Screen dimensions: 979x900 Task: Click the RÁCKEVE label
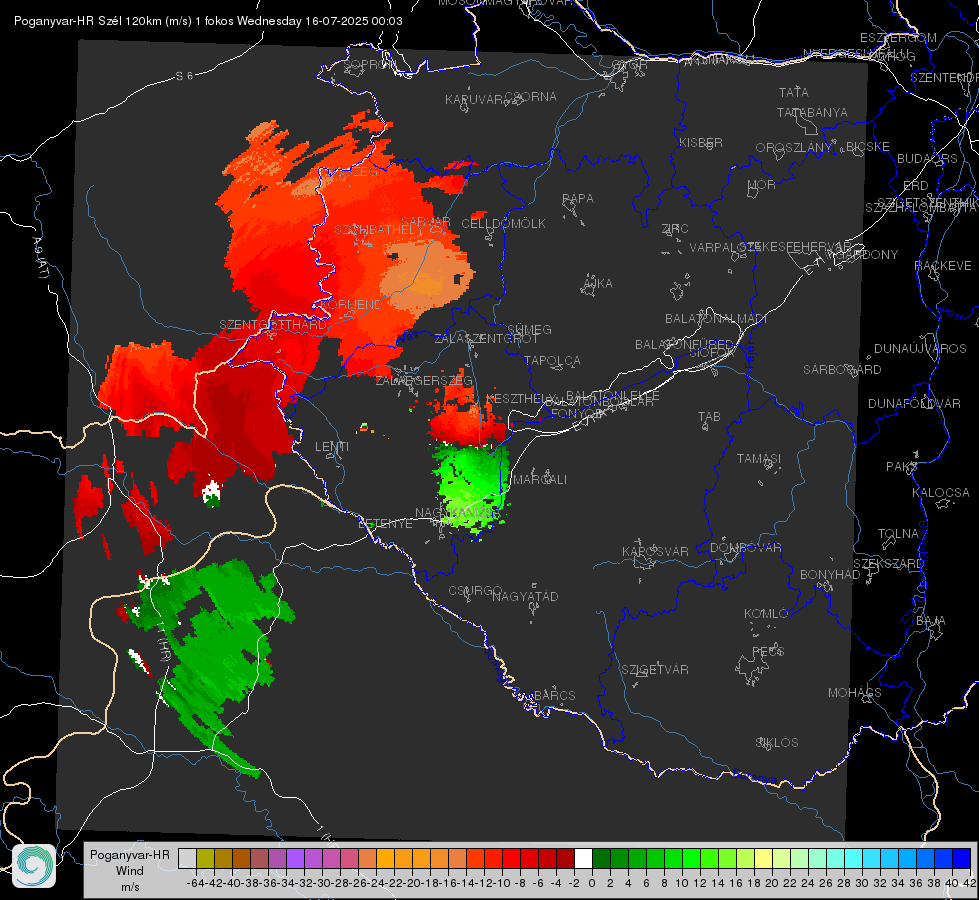[x=943, y=266]
